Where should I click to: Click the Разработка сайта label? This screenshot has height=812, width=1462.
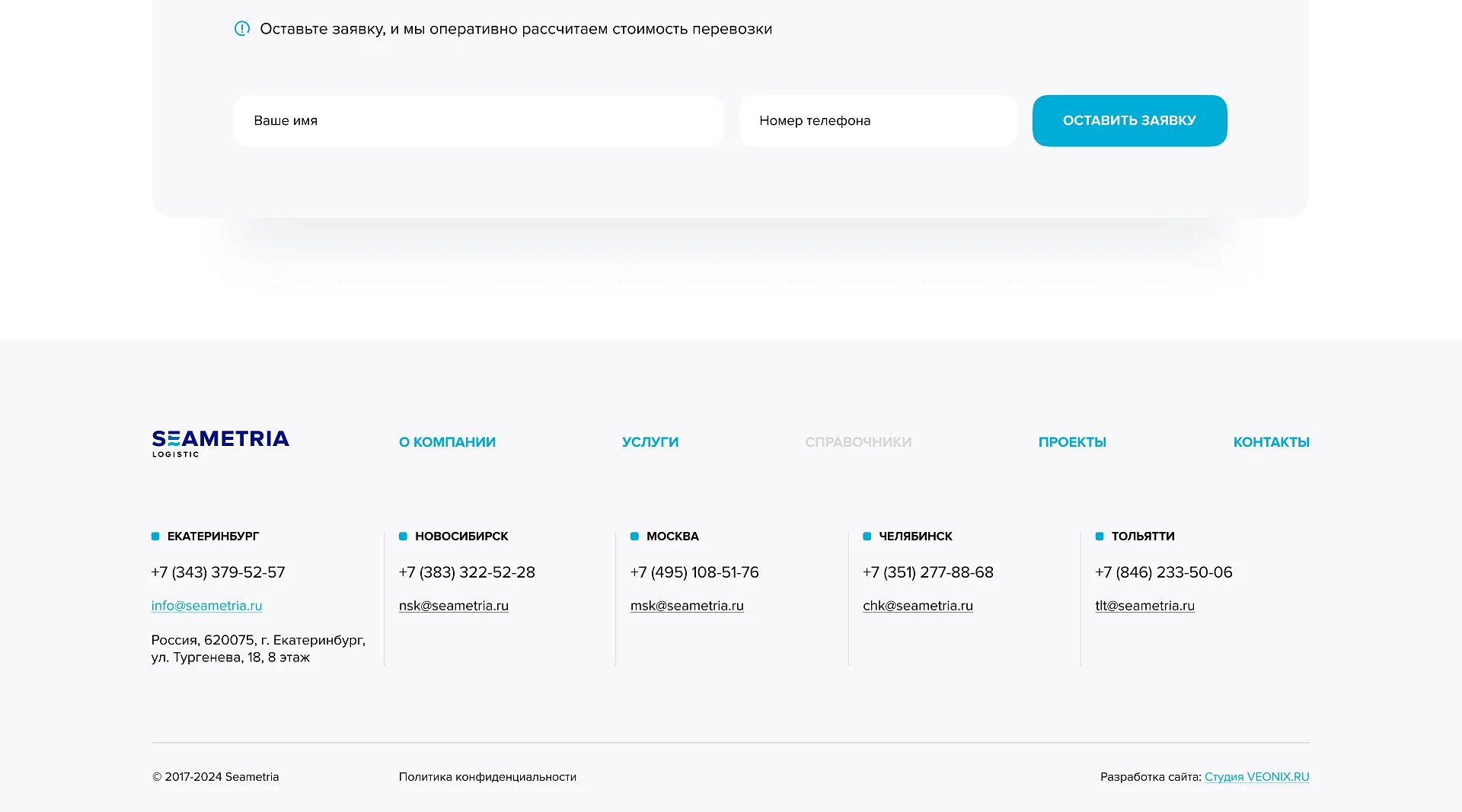(1151, 777)
